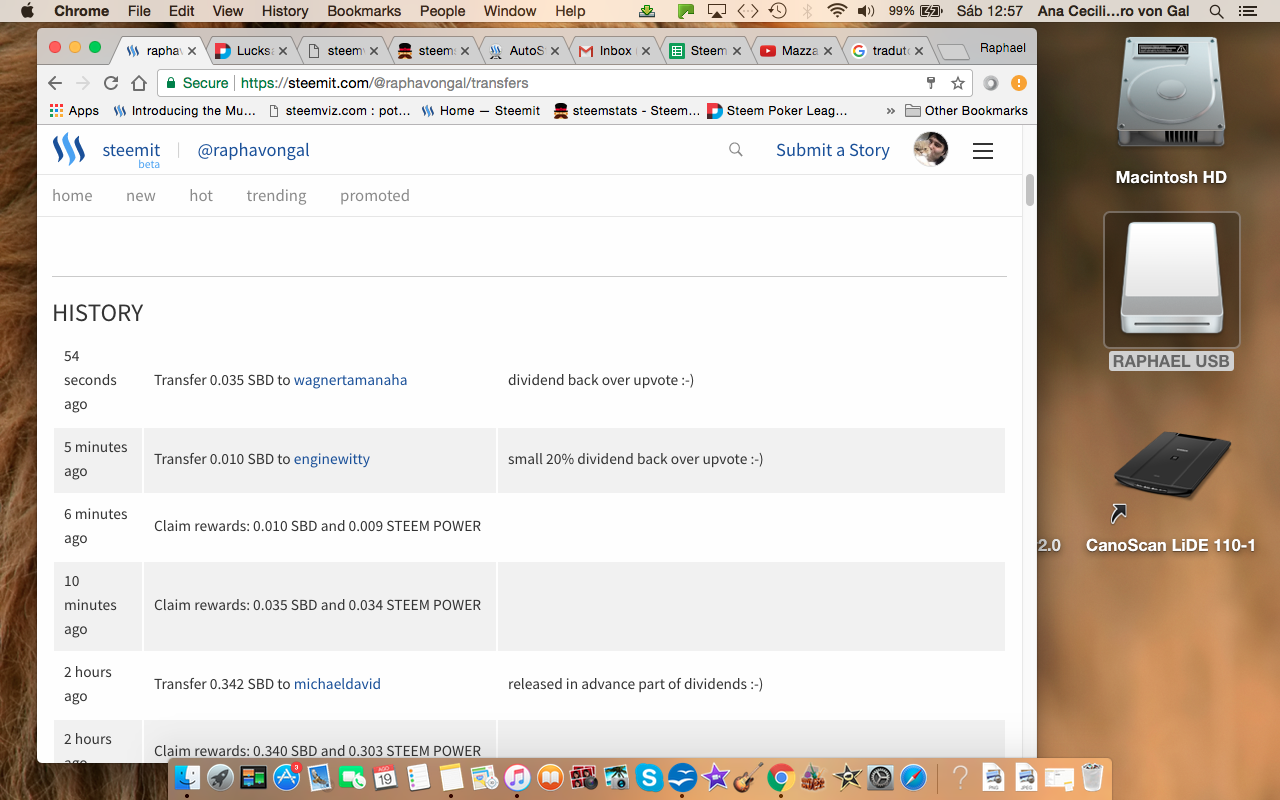Click the page vertical scrollbar thumb
Viewport: 1280px width, 800px height.
pyautogui.click(x=1029, y=190)
